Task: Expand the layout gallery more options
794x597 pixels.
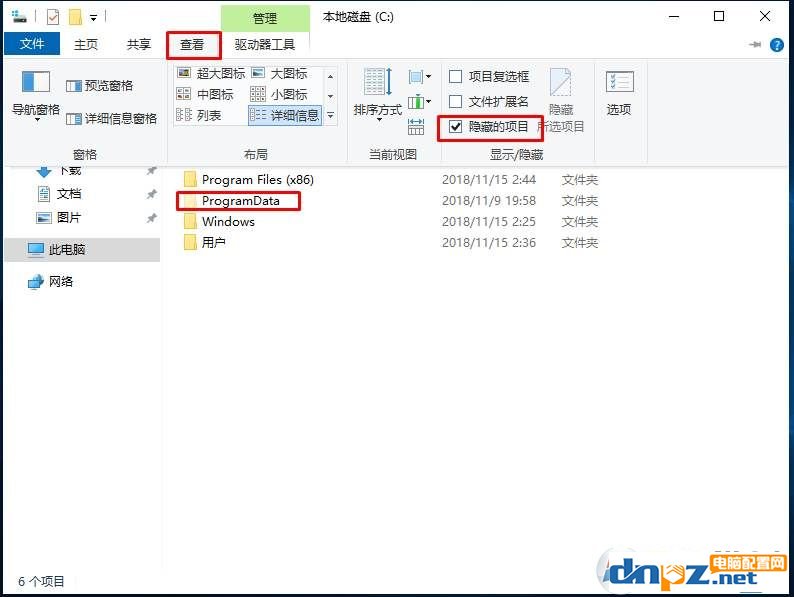Action: click(330, 115)
